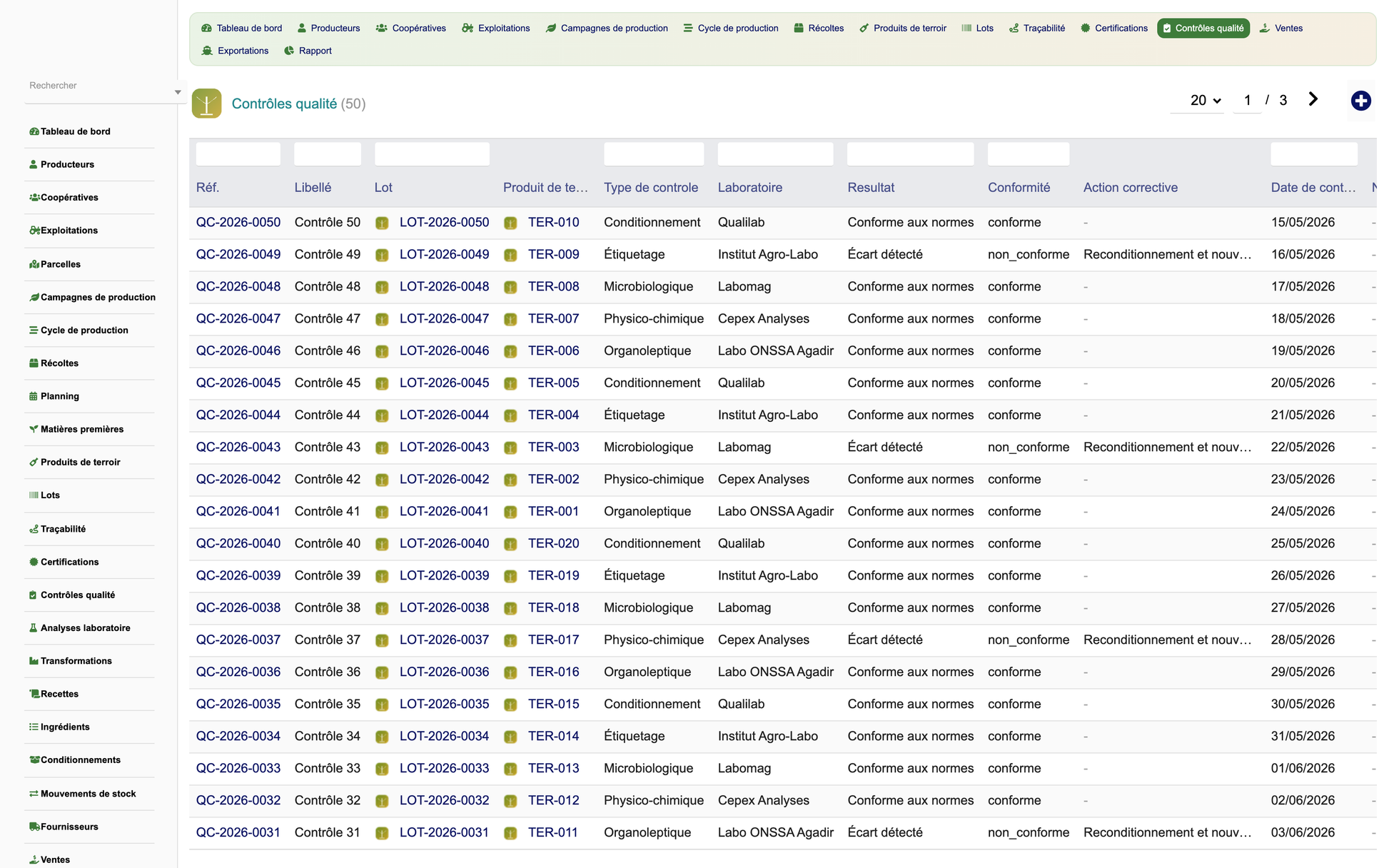1389x868 pixels.
Task: Click the Contrôles qualité module logo icon
Action: point(207,104)
